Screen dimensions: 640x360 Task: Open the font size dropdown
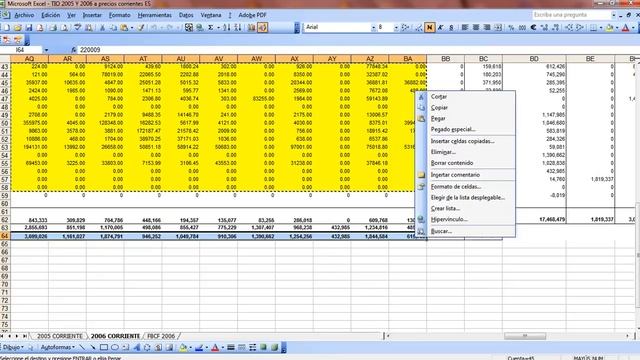pyautogui.click(x=396, y=27)
